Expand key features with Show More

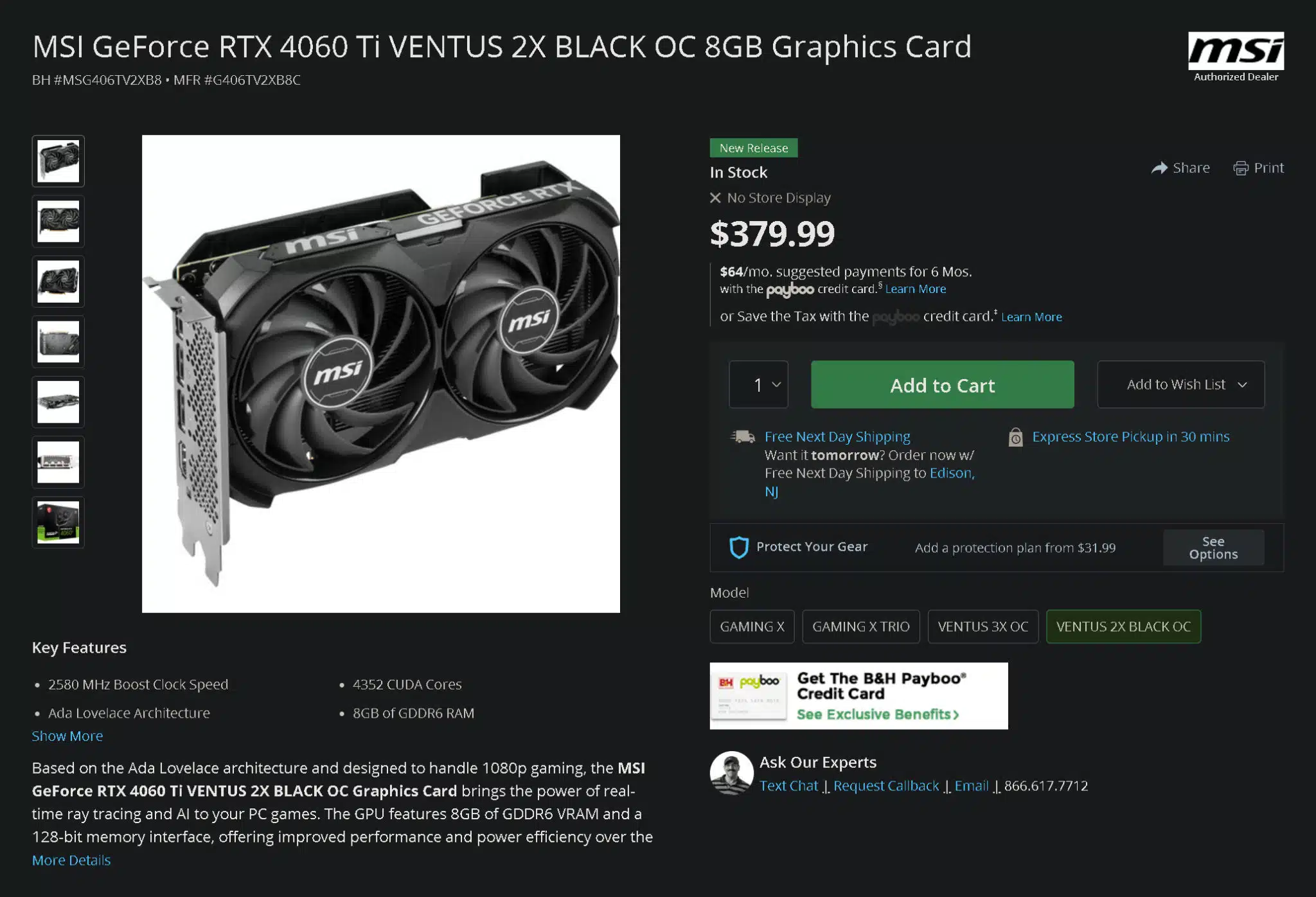pos(67,736)
